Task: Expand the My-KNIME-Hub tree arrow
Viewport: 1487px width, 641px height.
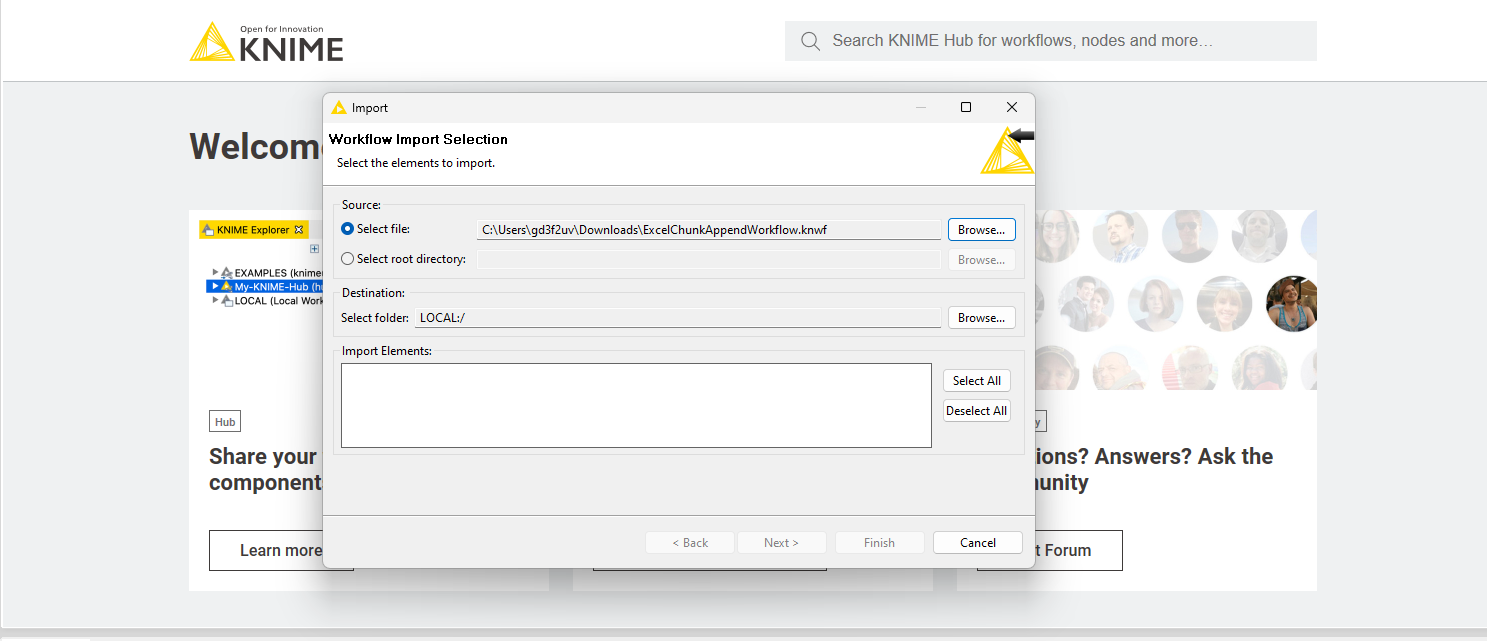Action: [x=215, y=286]
